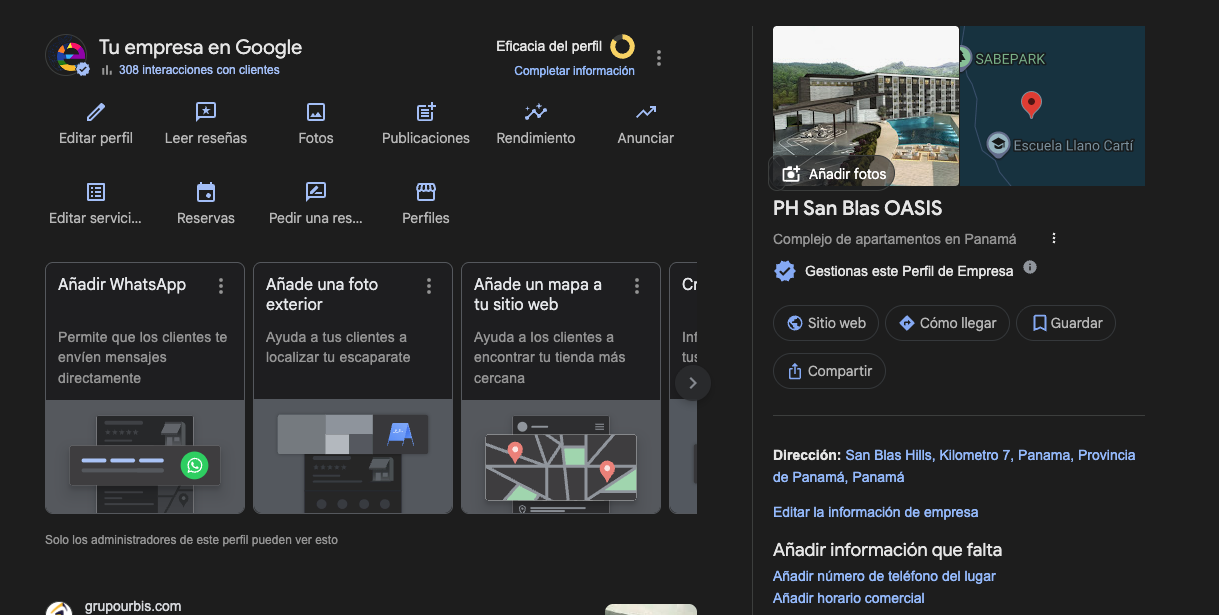Click Completar información link

[x=574, y=71]
